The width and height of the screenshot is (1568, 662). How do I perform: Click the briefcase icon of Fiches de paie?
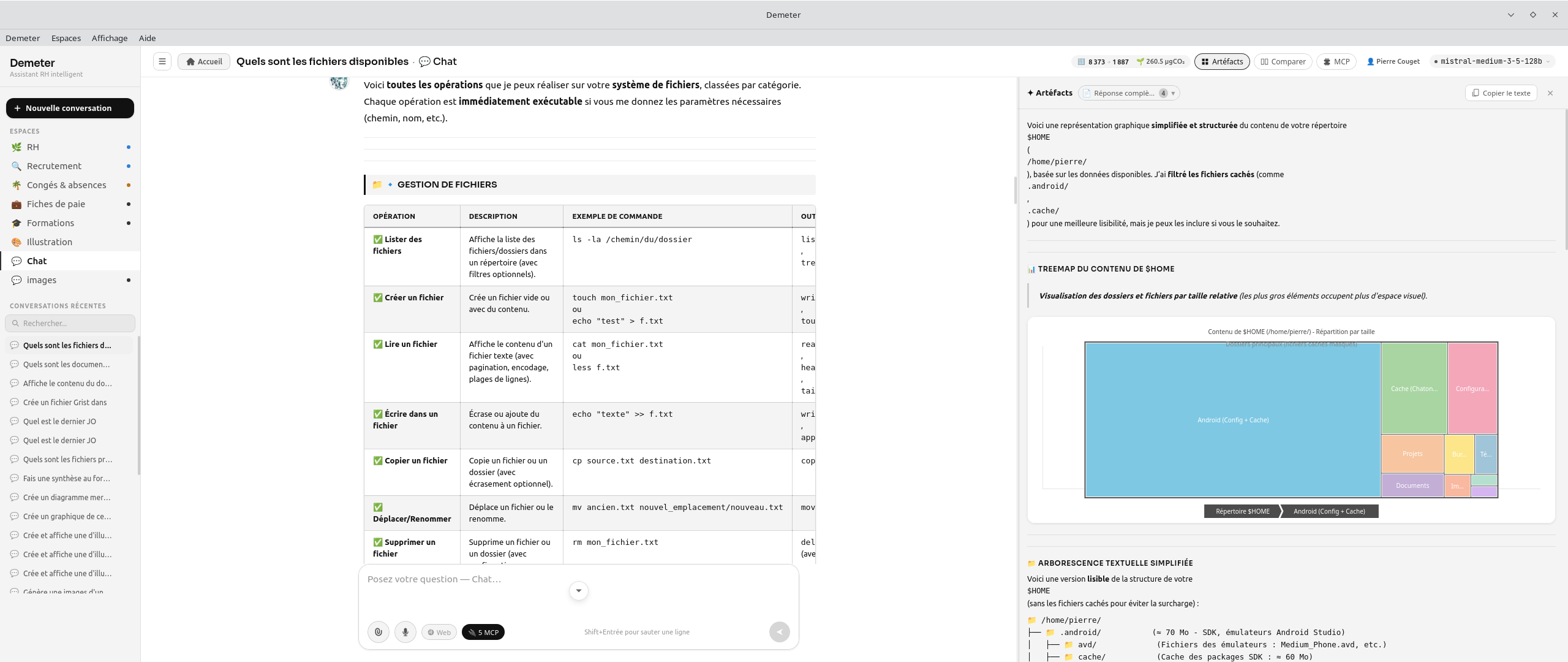[17, 204]
